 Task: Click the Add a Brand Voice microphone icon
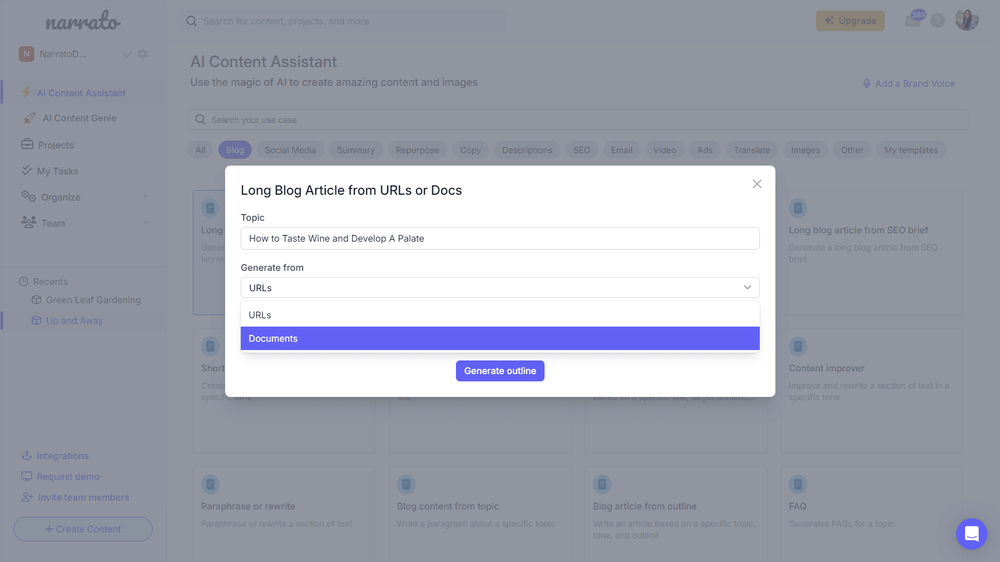[866, 84]
